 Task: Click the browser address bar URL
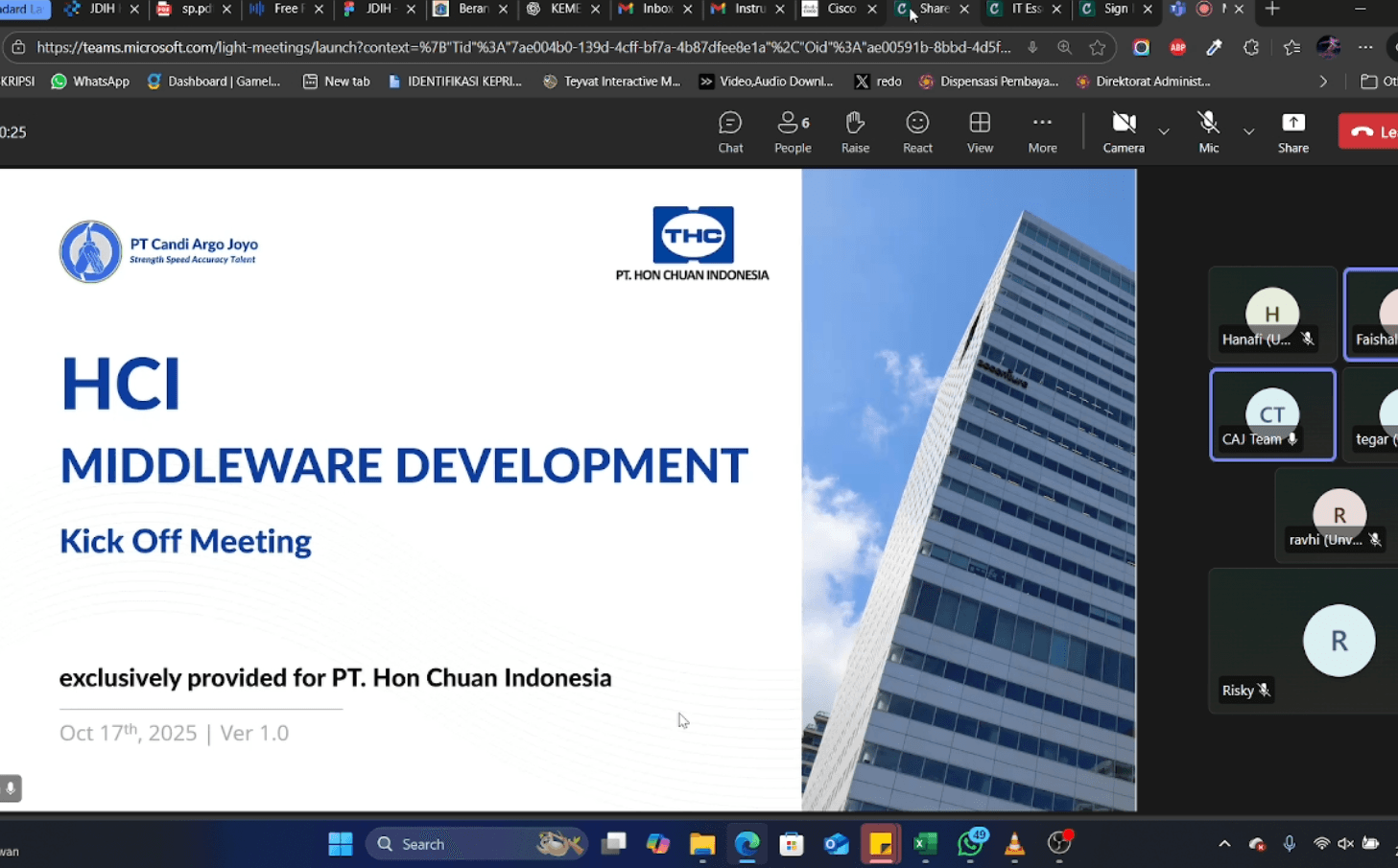523,47
